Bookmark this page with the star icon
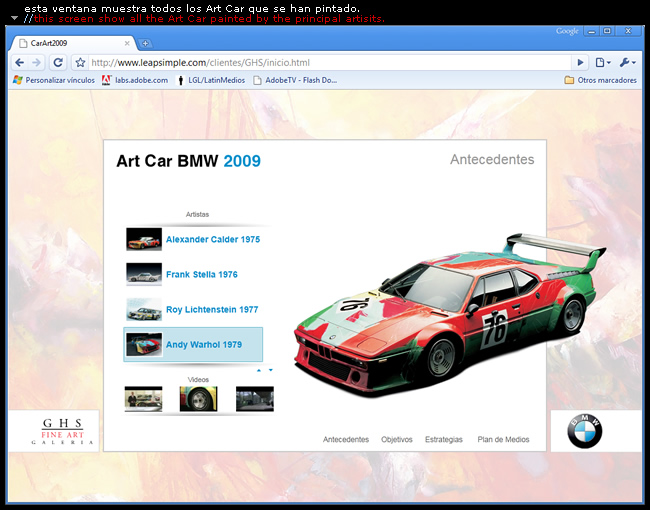Image resolution: width=650 pixels, height=510 pixels. coord(80,62)
